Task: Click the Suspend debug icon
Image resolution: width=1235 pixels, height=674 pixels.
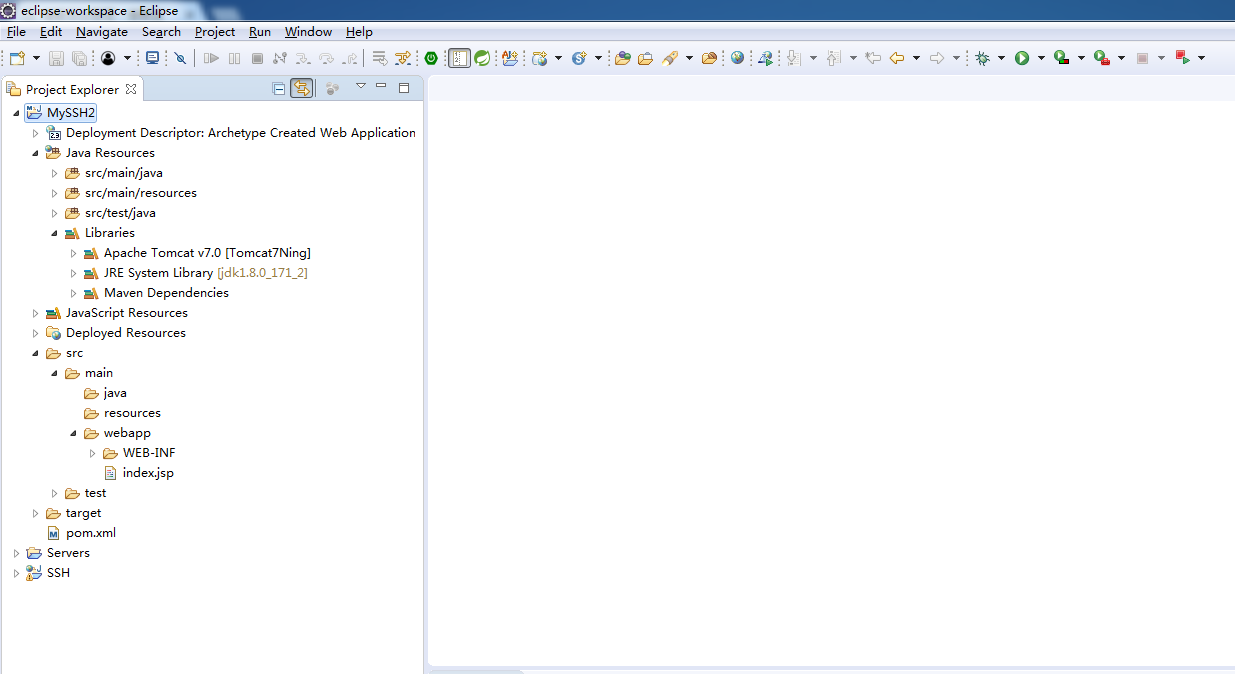Action: [x=234, y=58]
